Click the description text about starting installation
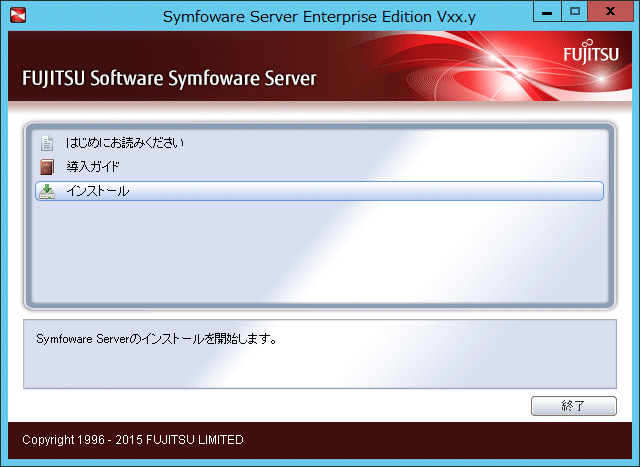 pos(157,339)
